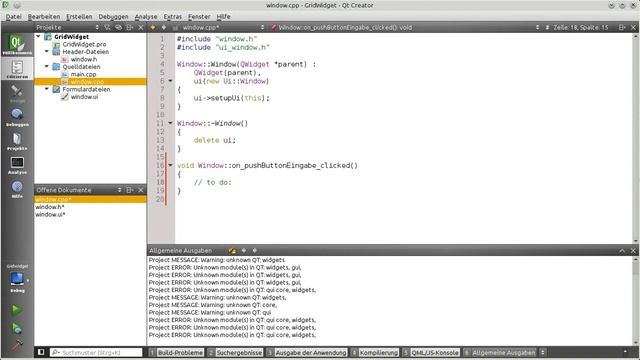Open the GridWidget Debug kit selector
Screen dimensions: 640x360
point(17,279)
